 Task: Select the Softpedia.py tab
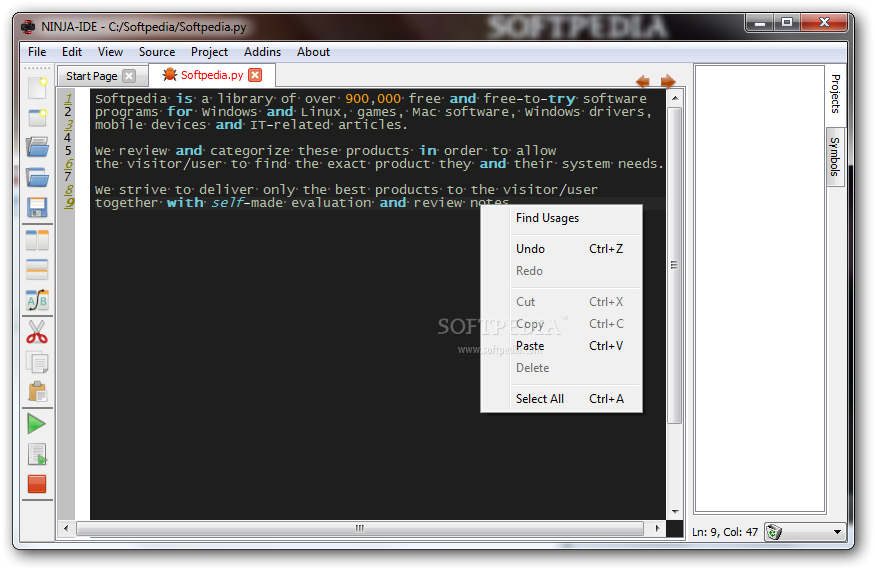point(212,75)
